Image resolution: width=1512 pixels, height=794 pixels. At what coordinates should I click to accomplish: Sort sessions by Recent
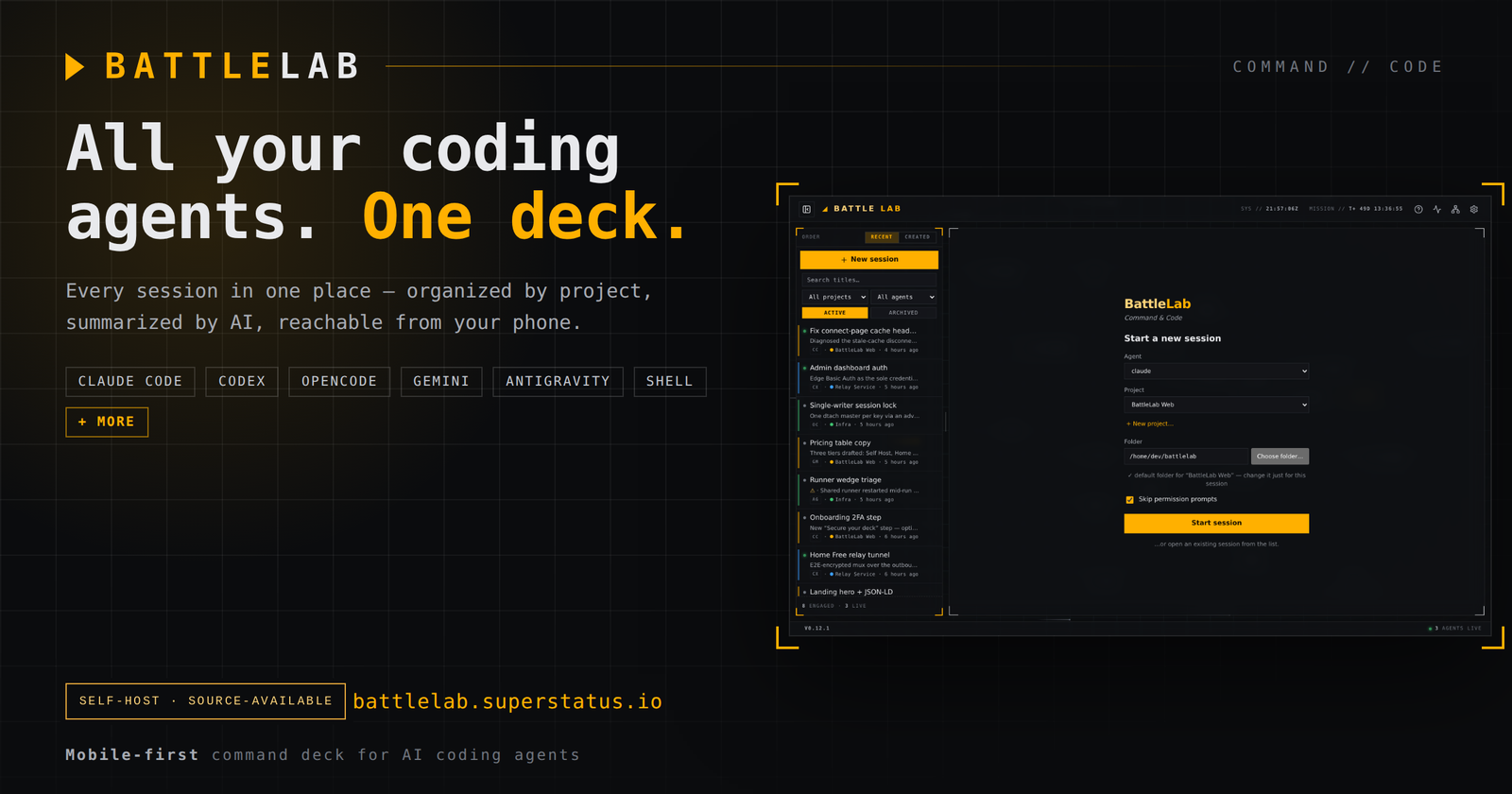coord(882,236)
